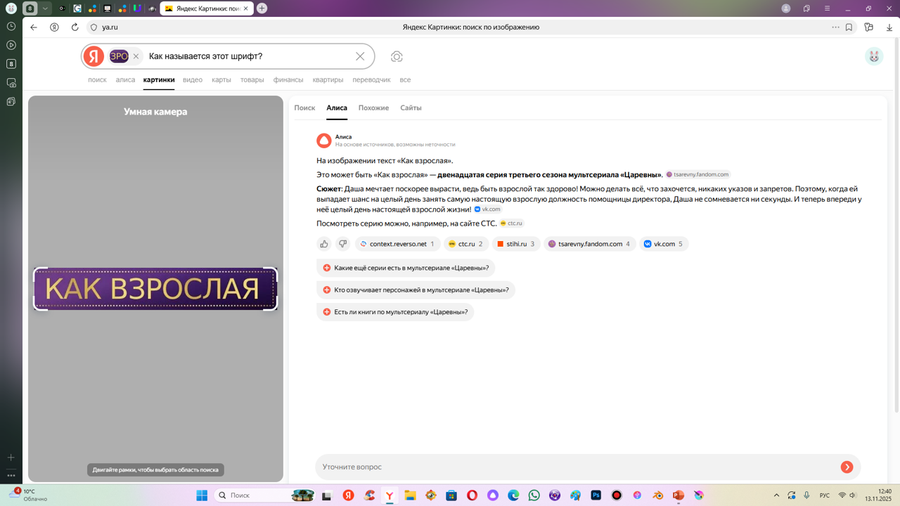
Task: Bookmark this page with the bookmark icon
Action: (x=849, y=27)
